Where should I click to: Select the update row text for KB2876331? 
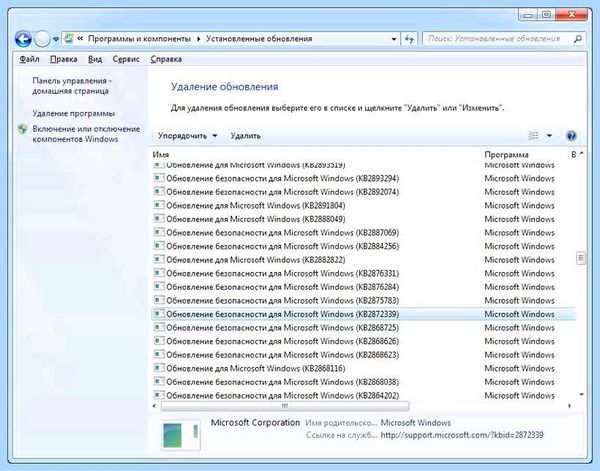[282, 273]
